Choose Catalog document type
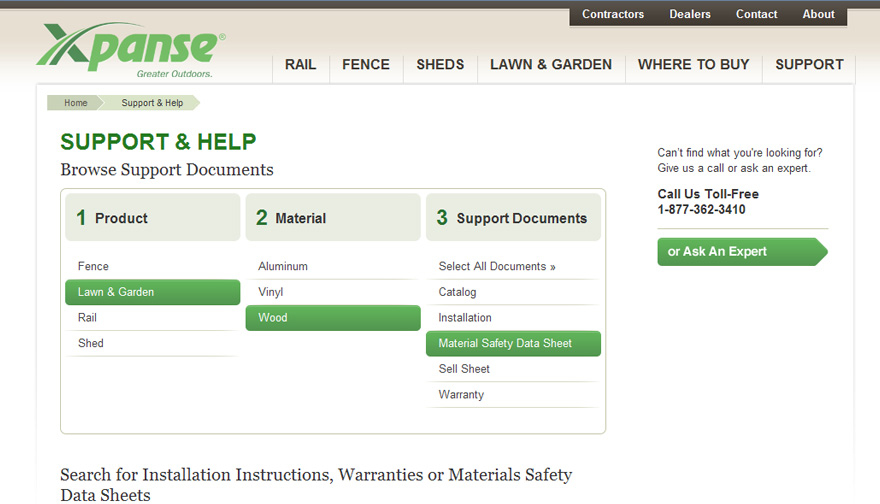The width and height of the screenshot is (880, 504). click(514, 292)
